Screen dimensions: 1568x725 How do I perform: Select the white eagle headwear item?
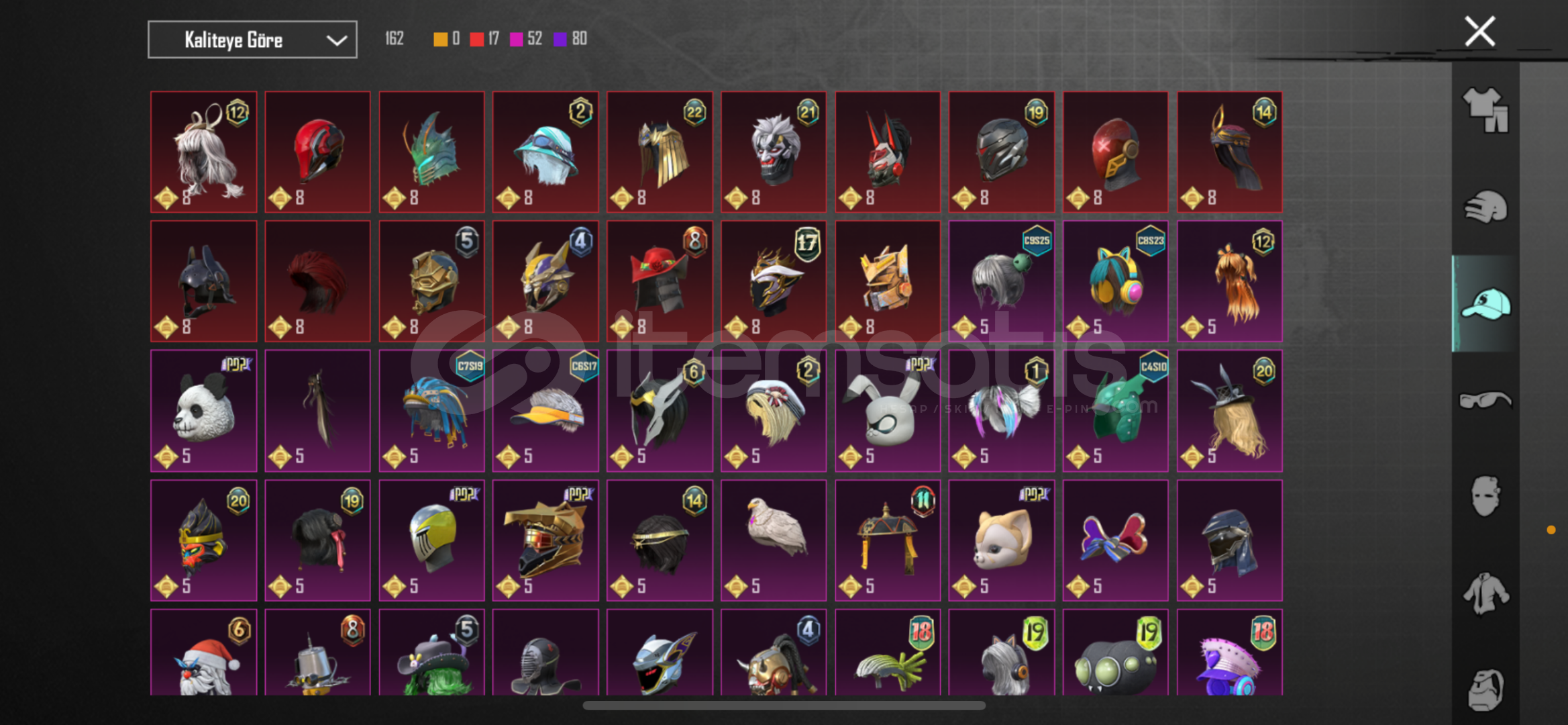point(774,540)
